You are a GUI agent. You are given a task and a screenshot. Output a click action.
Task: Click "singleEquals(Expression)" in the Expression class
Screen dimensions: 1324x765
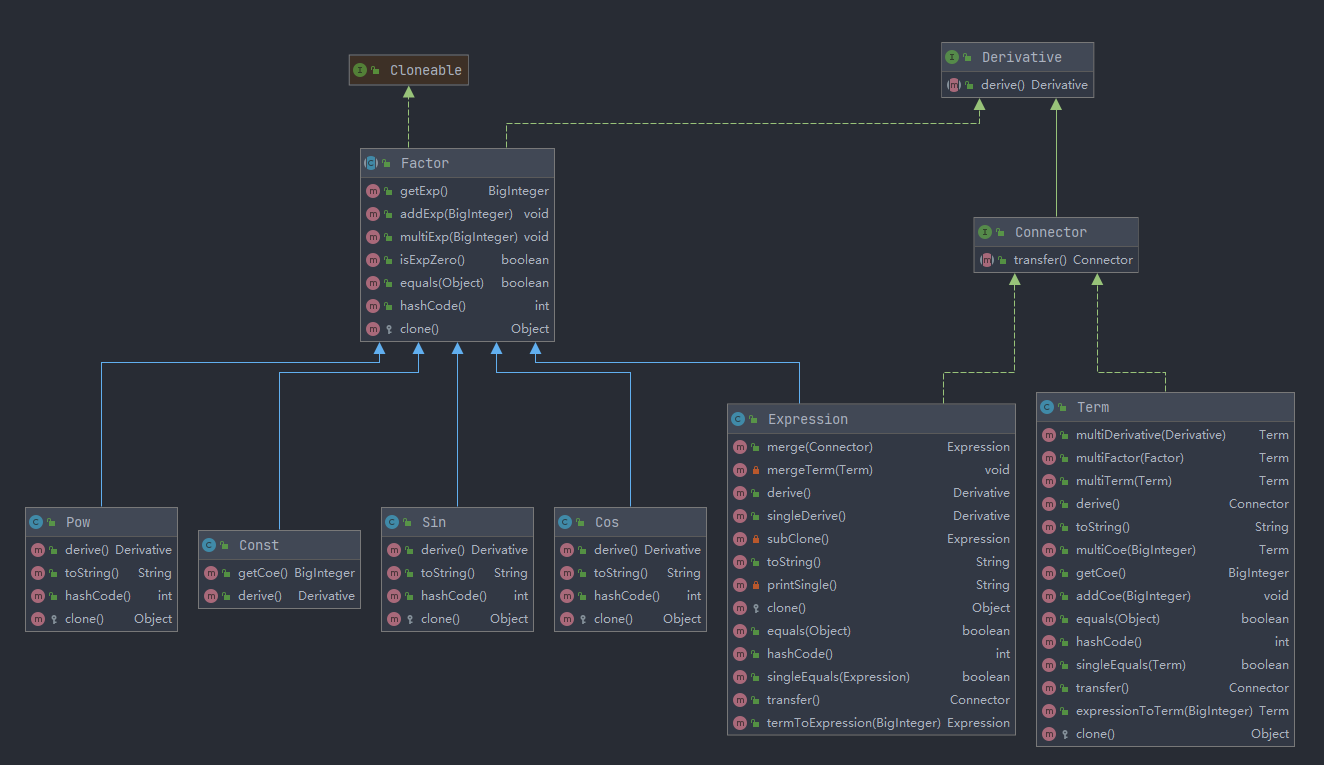pyautogui.click(x=838, y=677)
